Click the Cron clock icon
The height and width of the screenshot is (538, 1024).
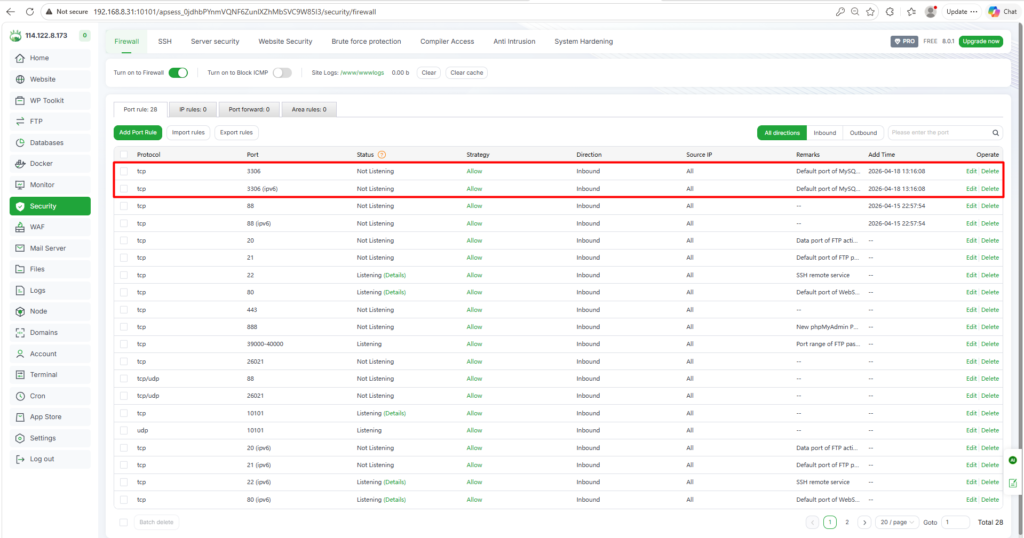pyautogui.click(x=21, y=396)
